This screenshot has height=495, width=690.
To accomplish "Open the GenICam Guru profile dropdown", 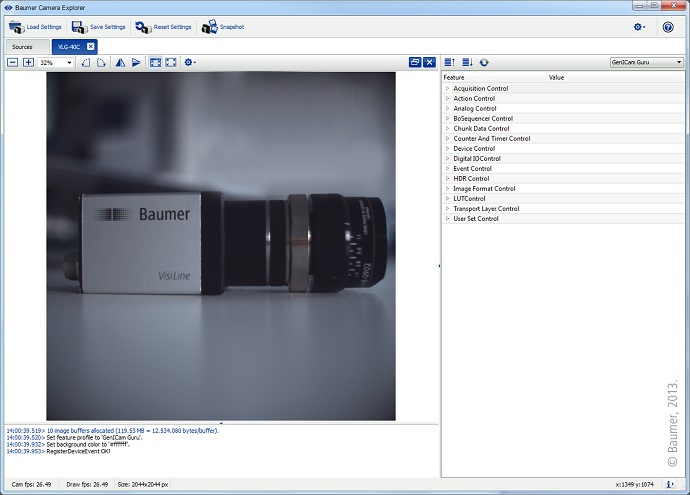I will 646,62.
